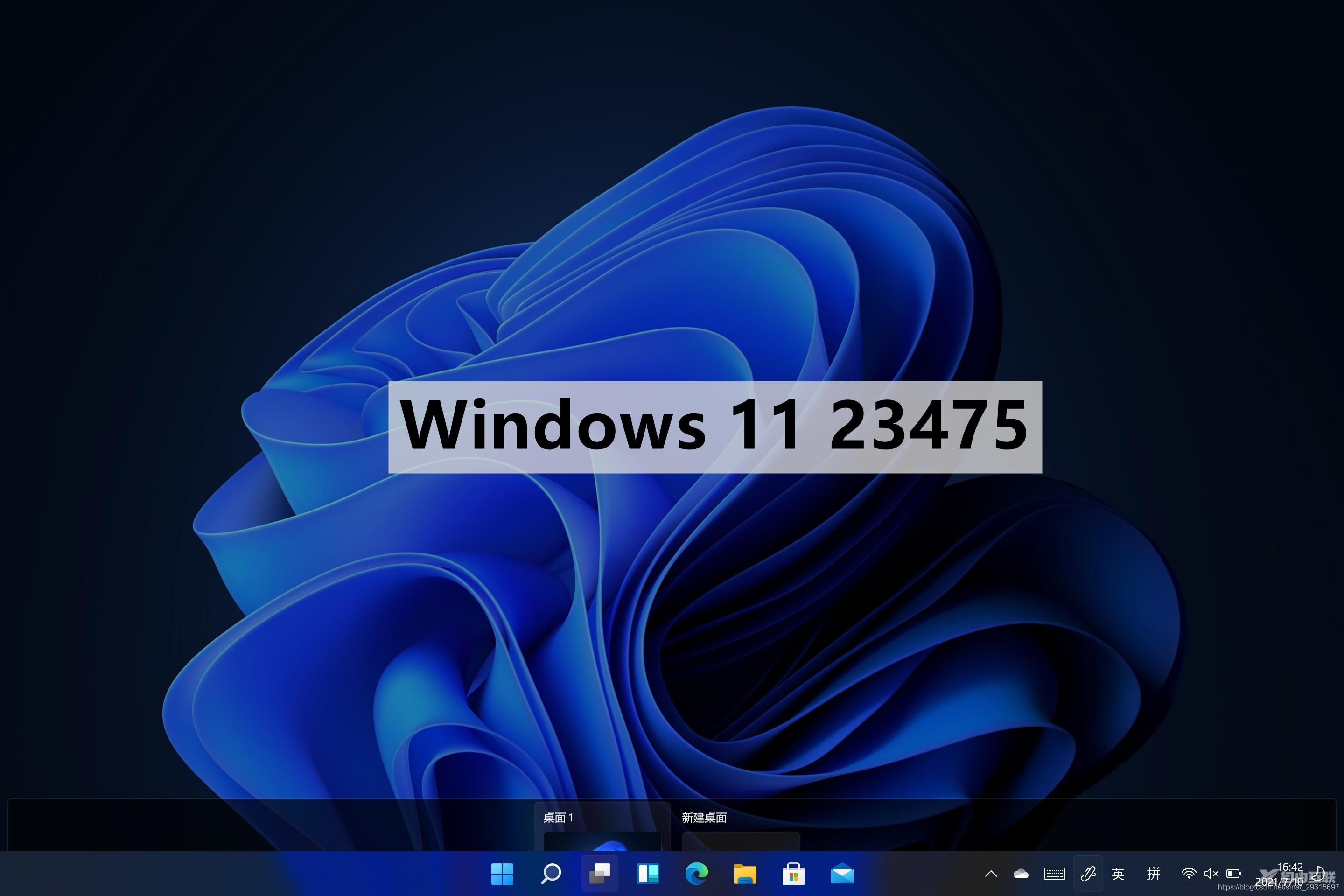The width and height of the screenshot is (1344, 896).
Task: Open the Wi-Fi network flyout
Action: point(1189,874)
